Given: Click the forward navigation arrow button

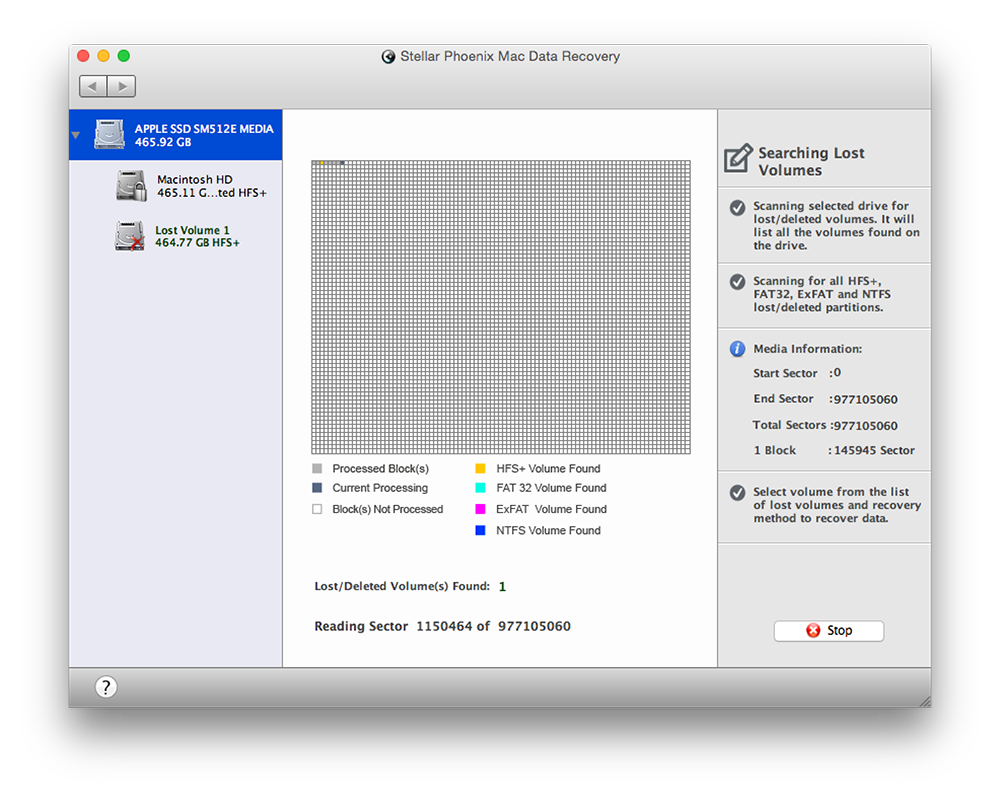Looking at the screenshot, I should coord(121,87).
